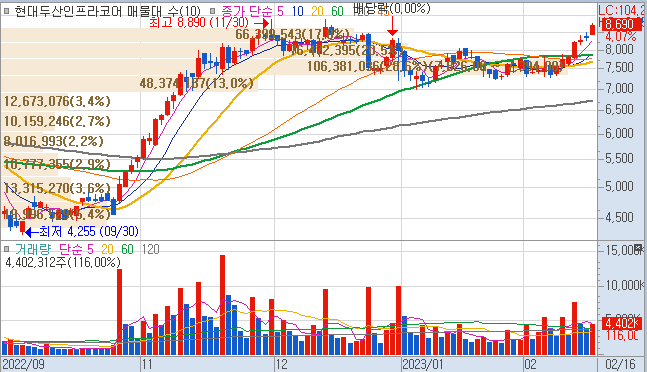This screenshot has height=372, width=647.
Task: Click the 8,016,993(2.2%) volume profile value
Action: coord(54,141)
